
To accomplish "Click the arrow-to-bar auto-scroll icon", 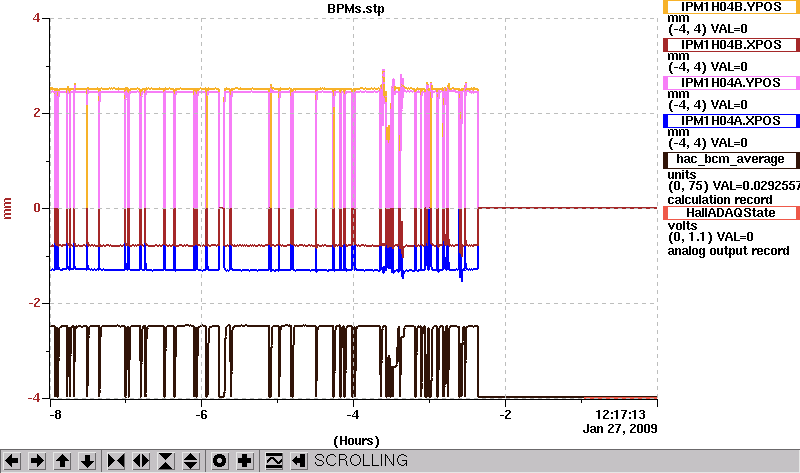I will click(x=299, y=461).
